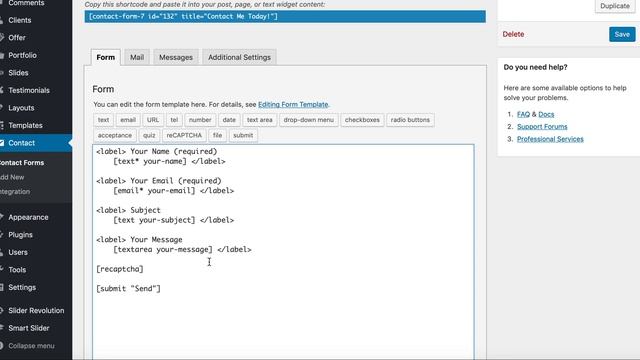This screenshot has width=640, height=360.
Task: Switch to the Mail tab
Action: 137,57
